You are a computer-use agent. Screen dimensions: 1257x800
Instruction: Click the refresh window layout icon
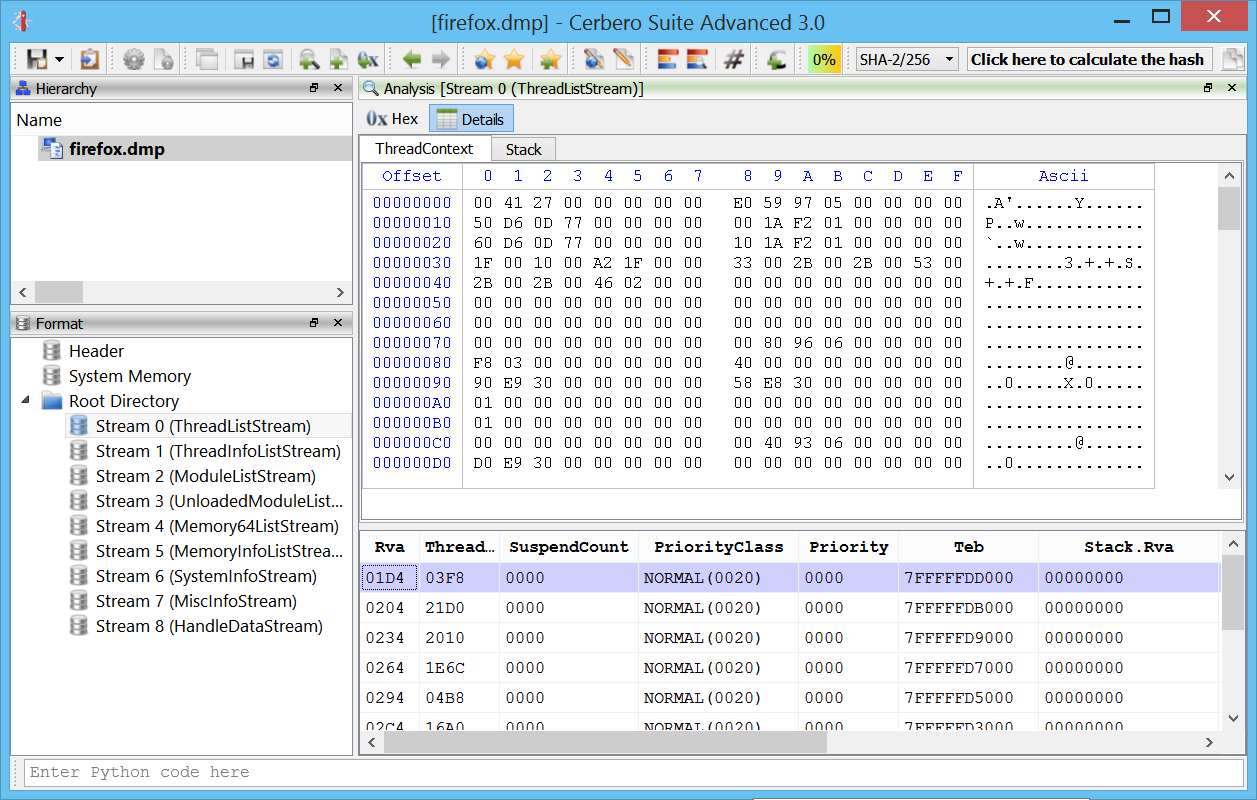pyautogui.click(x=272, y=59)
